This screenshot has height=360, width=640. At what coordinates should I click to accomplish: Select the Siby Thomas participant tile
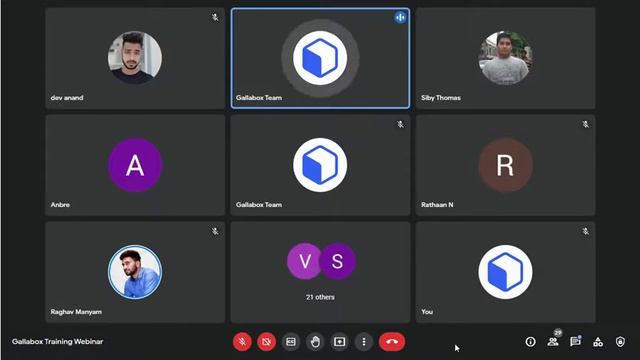tap(505, 58)
